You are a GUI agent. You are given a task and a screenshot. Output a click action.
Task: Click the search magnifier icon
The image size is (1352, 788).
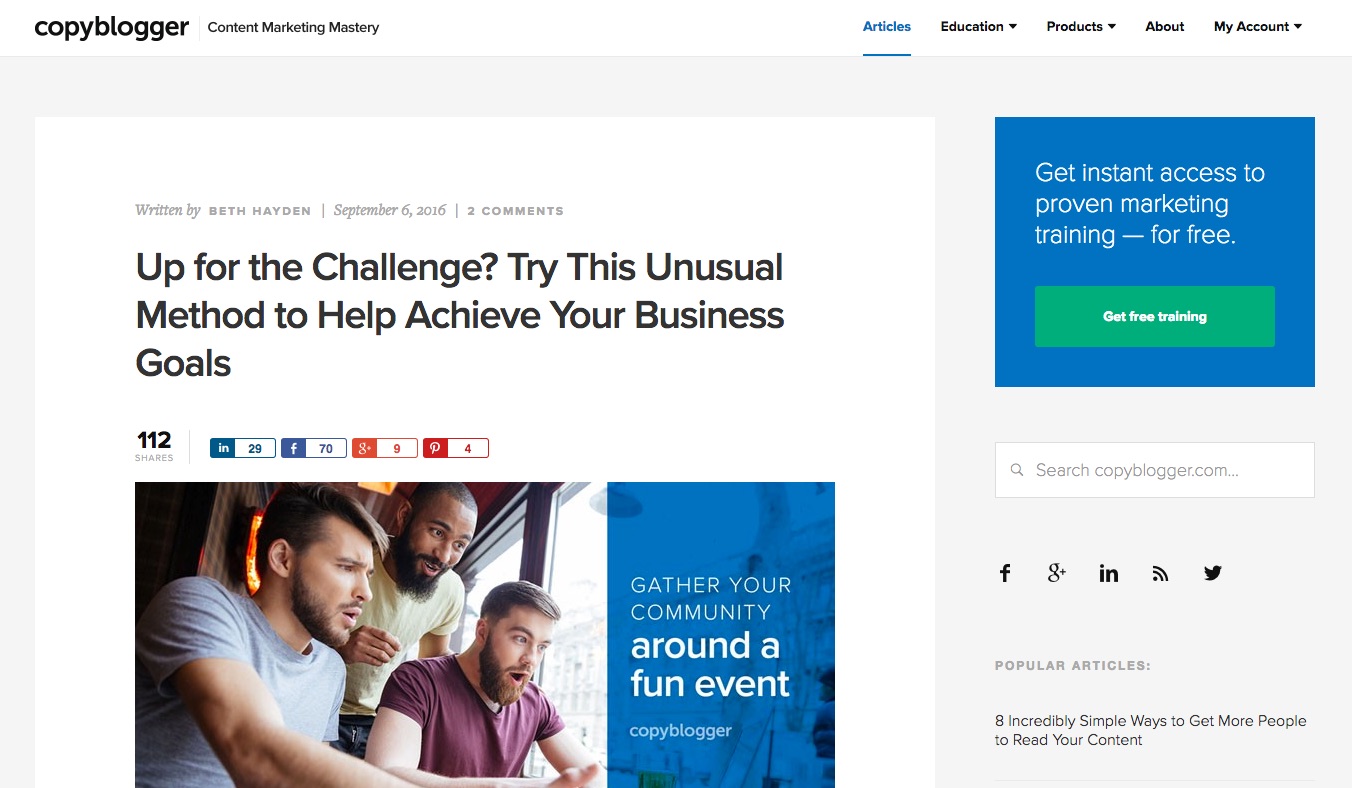tap(1017, 470)
